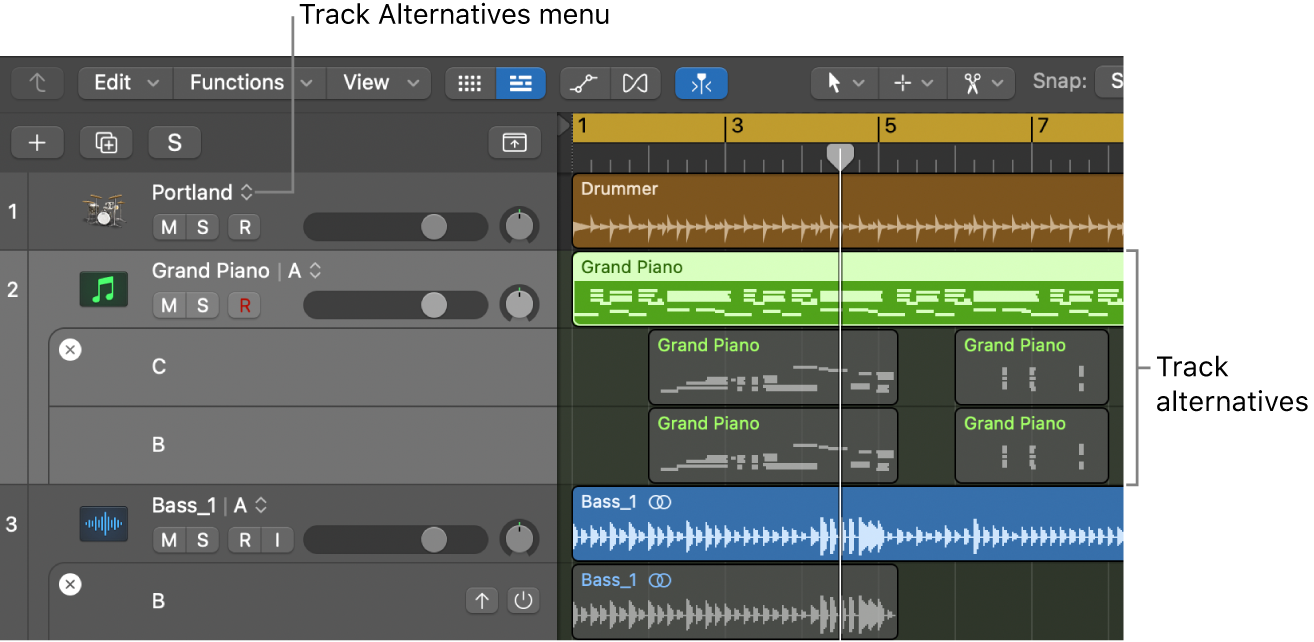Adjust the Bass_1 volume slider
This screenshot has height=642, width=1314.
(x=395, y=541)
